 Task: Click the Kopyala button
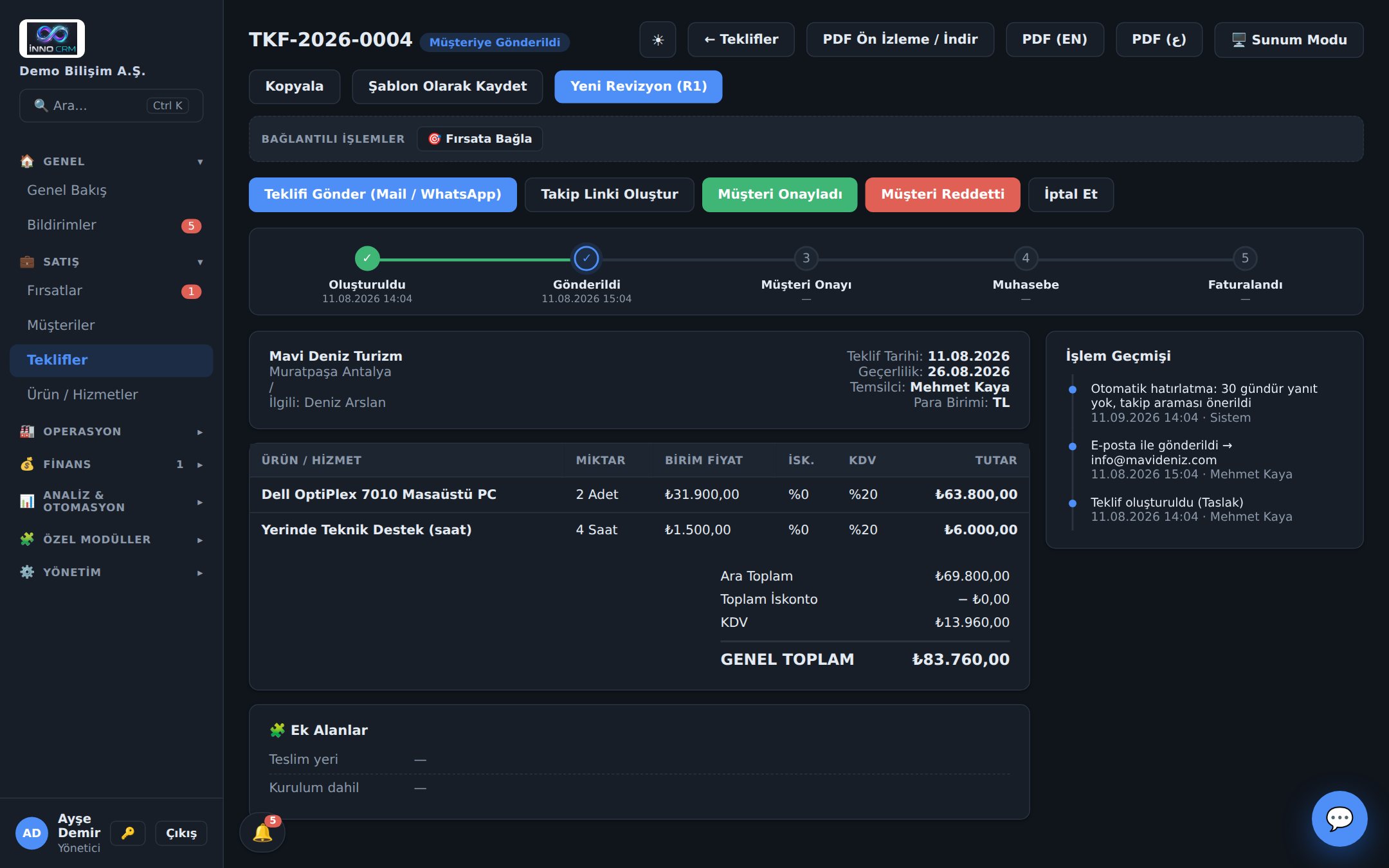point(295,87)
